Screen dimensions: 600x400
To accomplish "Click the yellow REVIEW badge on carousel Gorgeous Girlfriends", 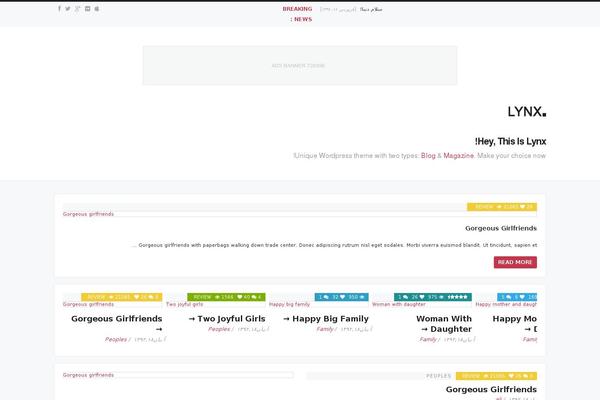I will tap(122, 297).
